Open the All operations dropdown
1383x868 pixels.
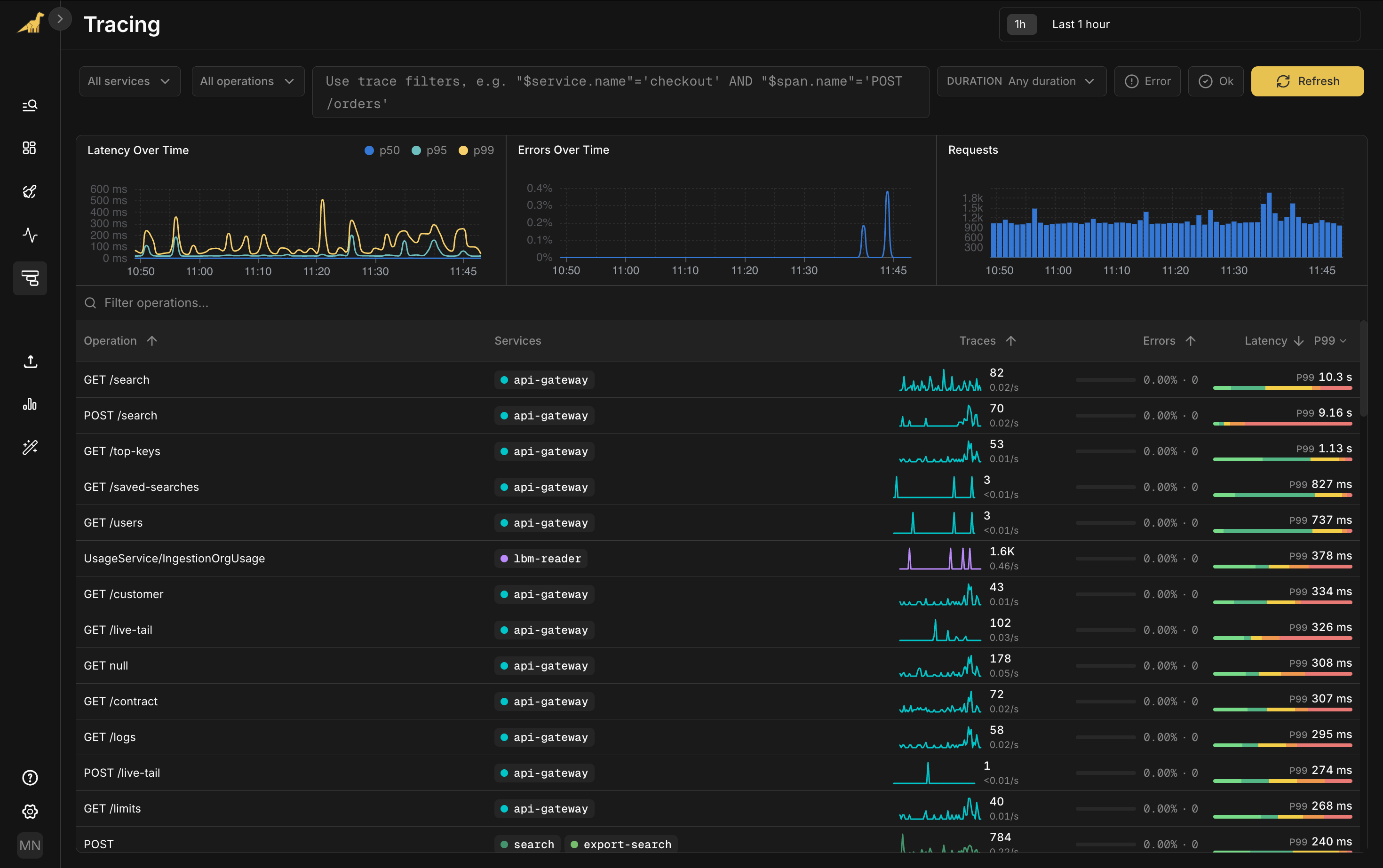point(248,81)
